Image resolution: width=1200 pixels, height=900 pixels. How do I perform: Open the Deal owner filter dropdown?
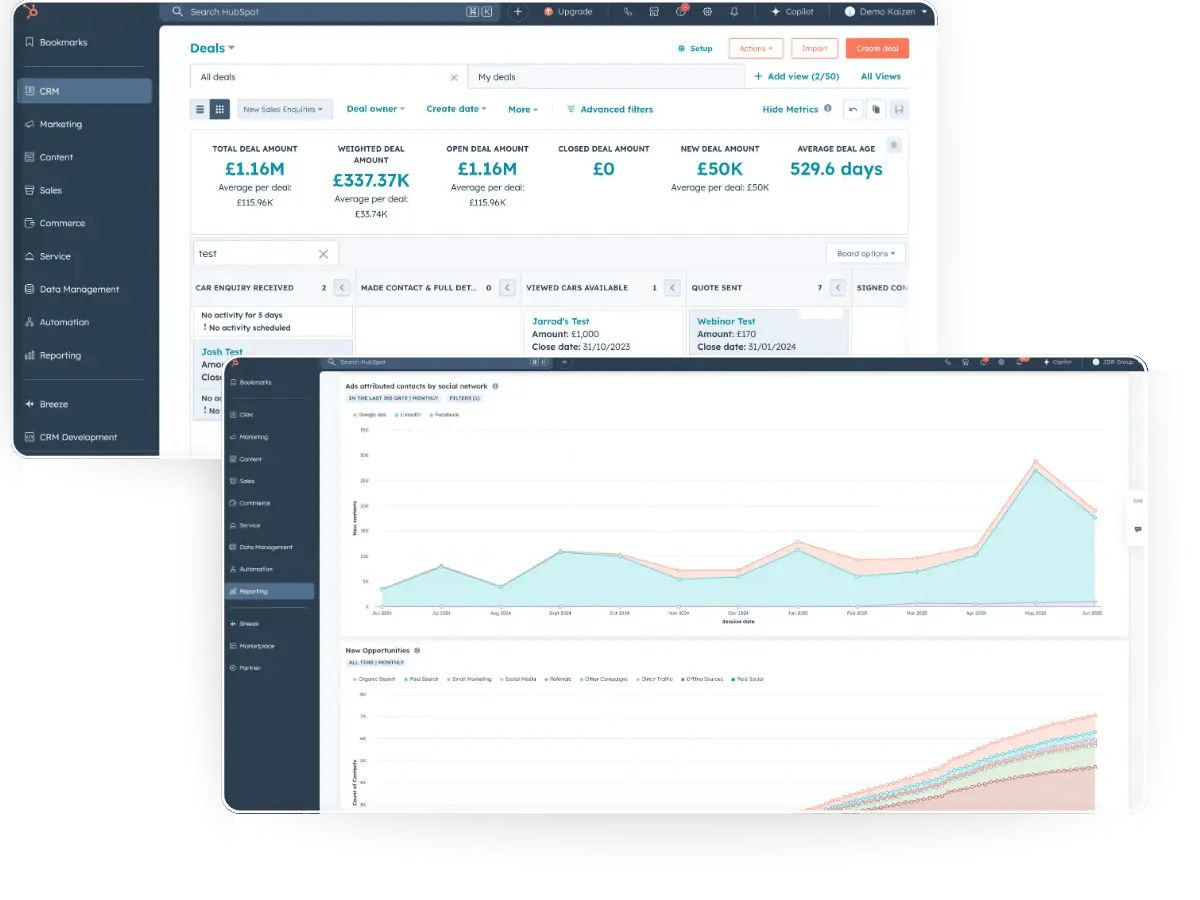pos(376,109)
